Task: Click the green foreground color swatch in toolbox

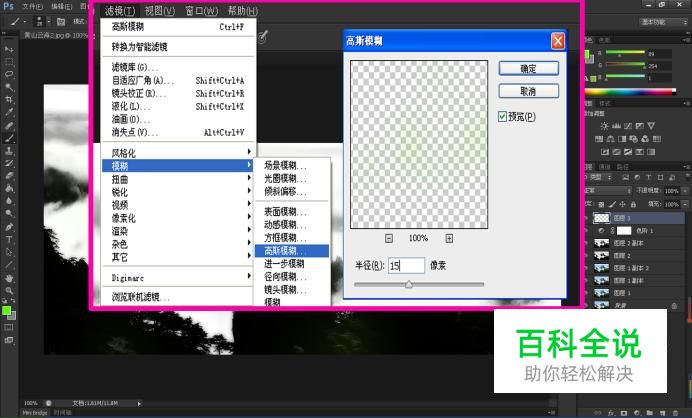Action: [x=6, y=311]
